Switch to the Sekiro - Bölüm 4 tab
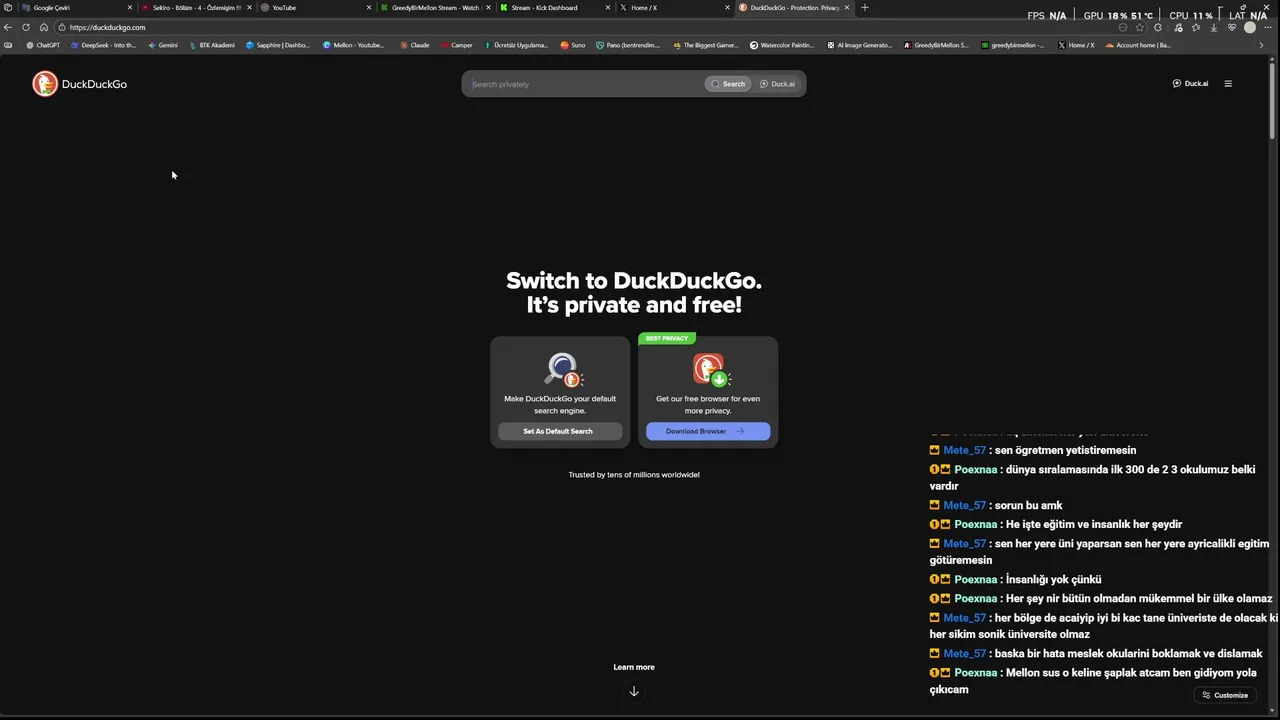 click(x=196, y=8)
